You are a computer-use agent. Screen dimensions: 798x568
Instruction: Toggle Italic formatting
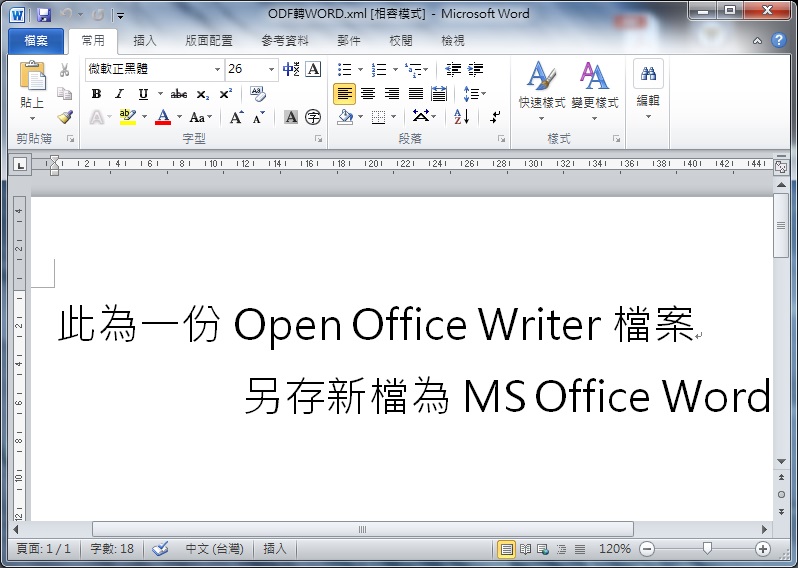[119, 94]
